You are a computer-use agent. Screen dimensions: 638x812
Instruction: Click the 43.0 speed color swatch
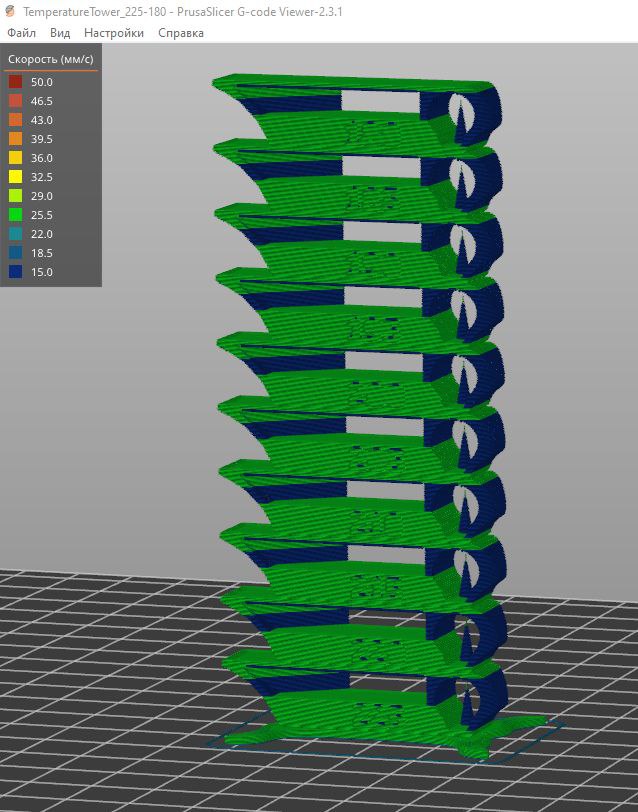click(16, 120)
